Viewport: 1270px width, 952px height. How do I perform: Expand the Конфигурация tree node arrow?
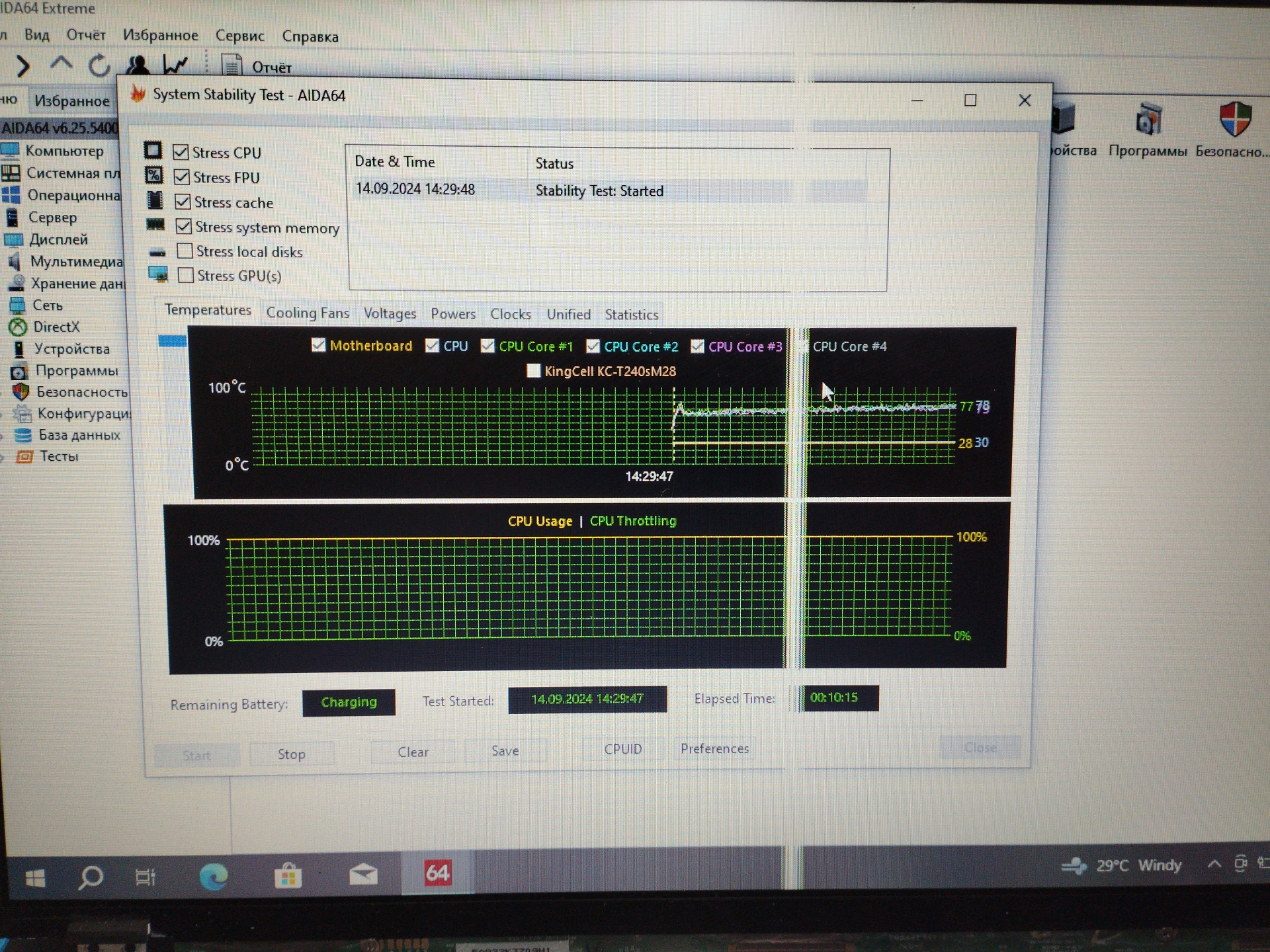(2, 415)
